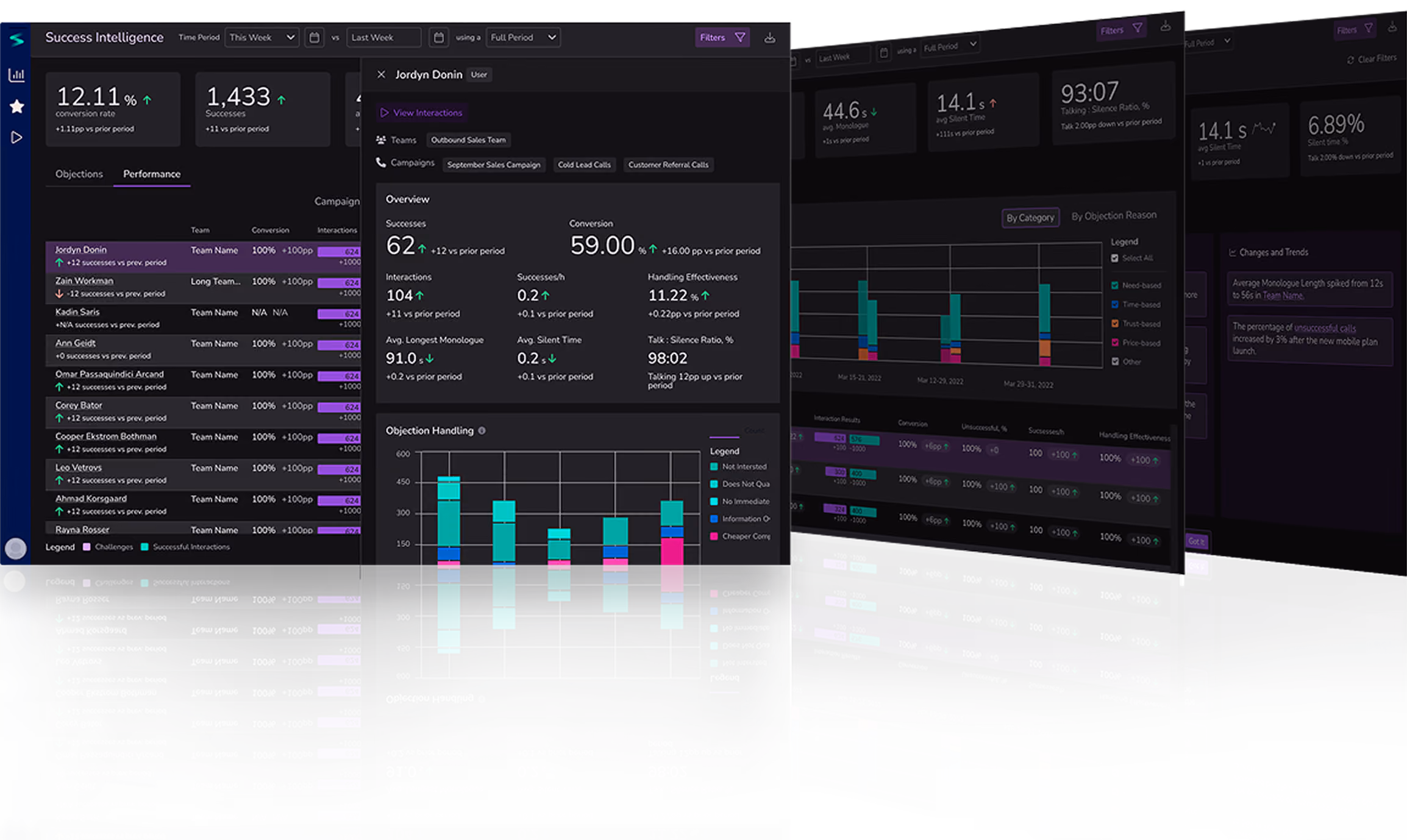Click the September Sales Campaign tag
The image size is (1407, 840).
click(494, 165)
